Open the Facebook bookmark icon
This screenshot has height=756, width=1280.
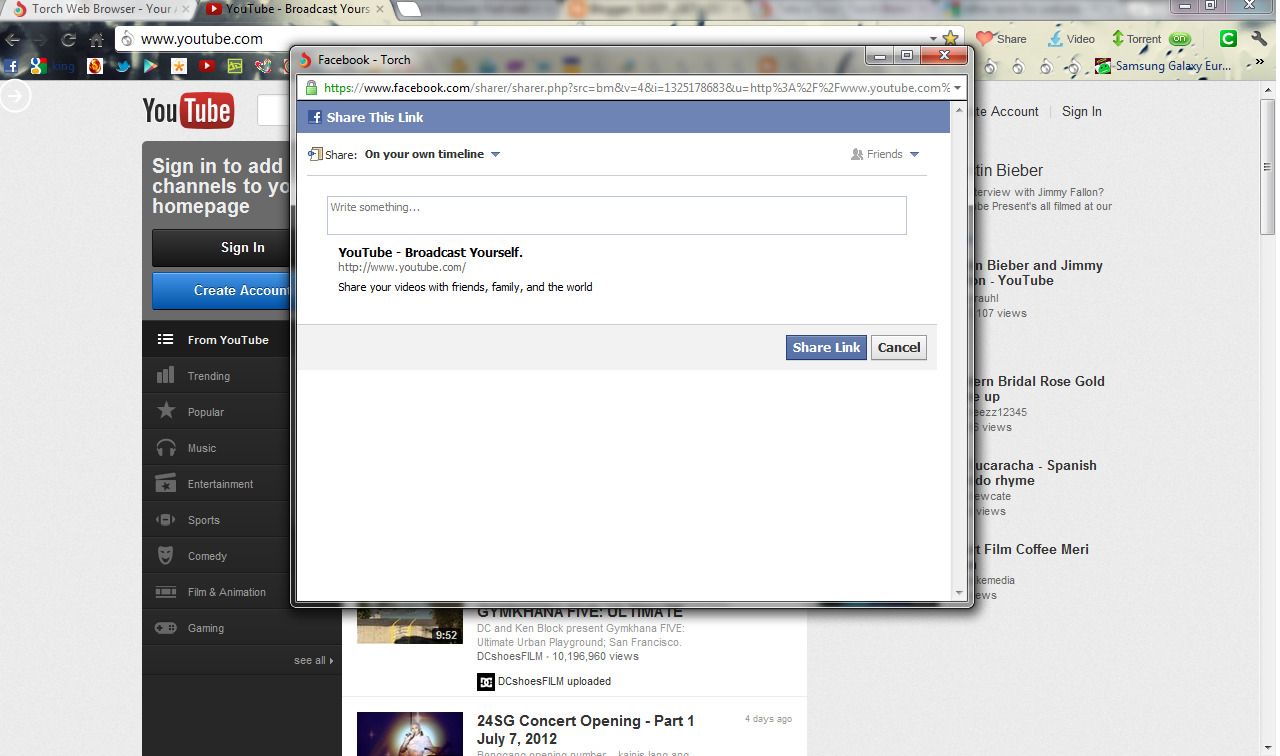[11, 66]
